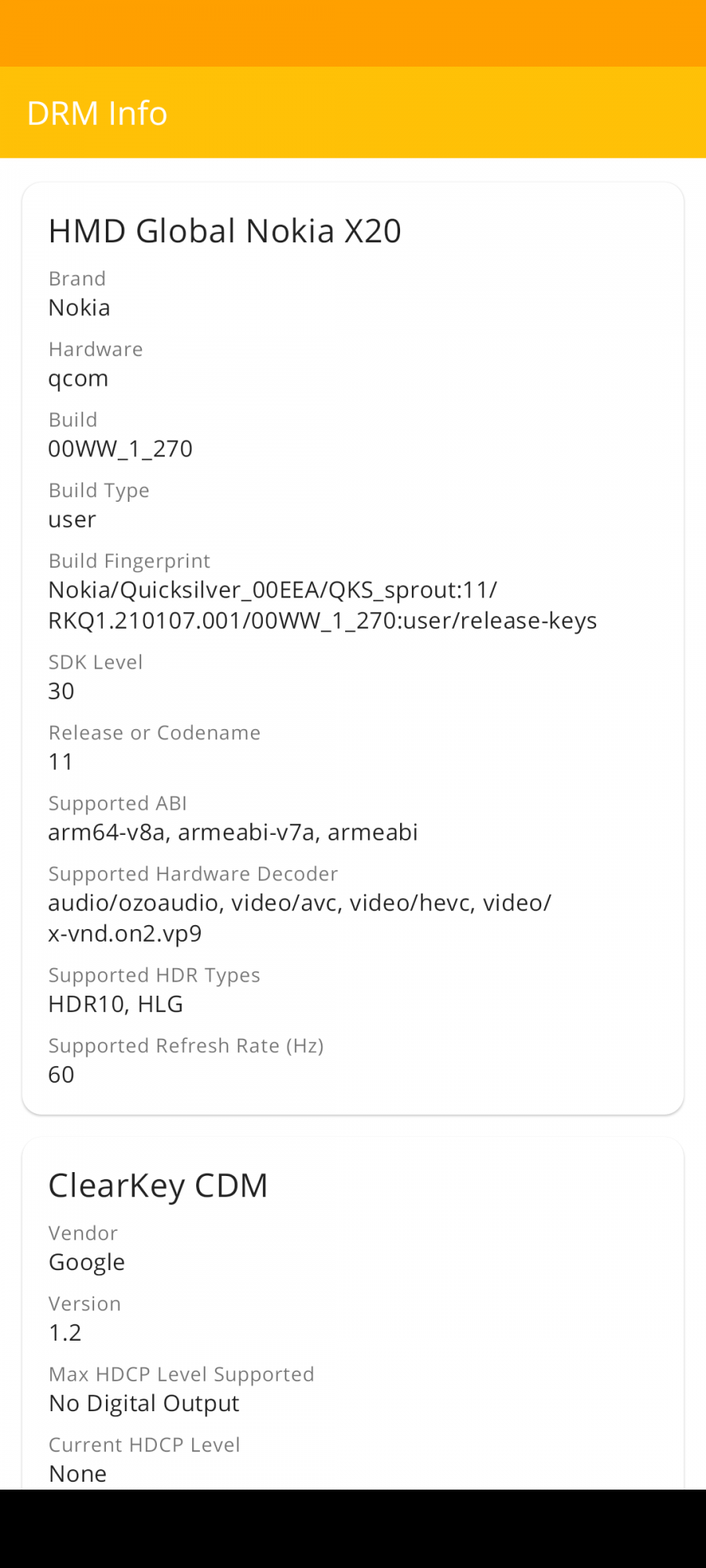Screen dimensions: 706x1568
Task: Click the Supported ABI value list
Action: coord(233,832)
